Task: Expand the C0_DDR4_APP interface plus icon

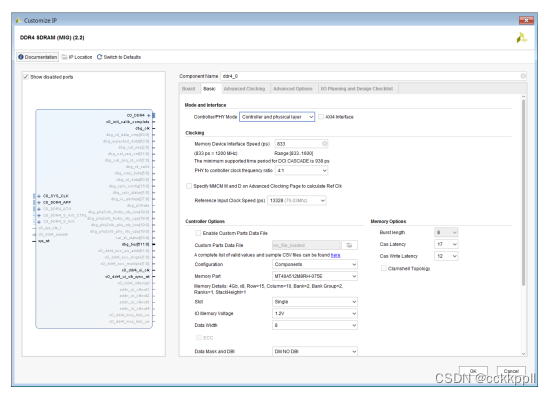Action: [x=39, y=202]
